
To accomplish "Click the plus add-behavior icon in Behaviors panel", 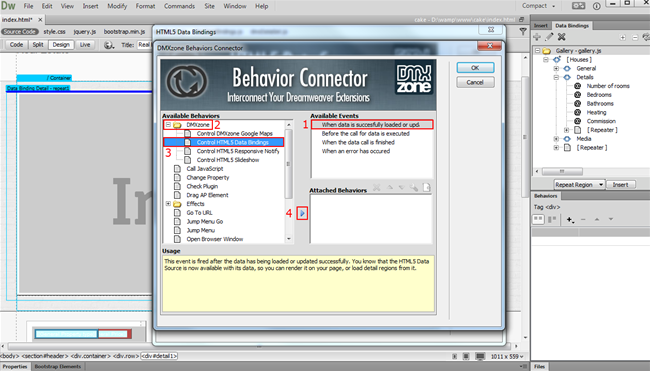I will [x=570, y=219].
